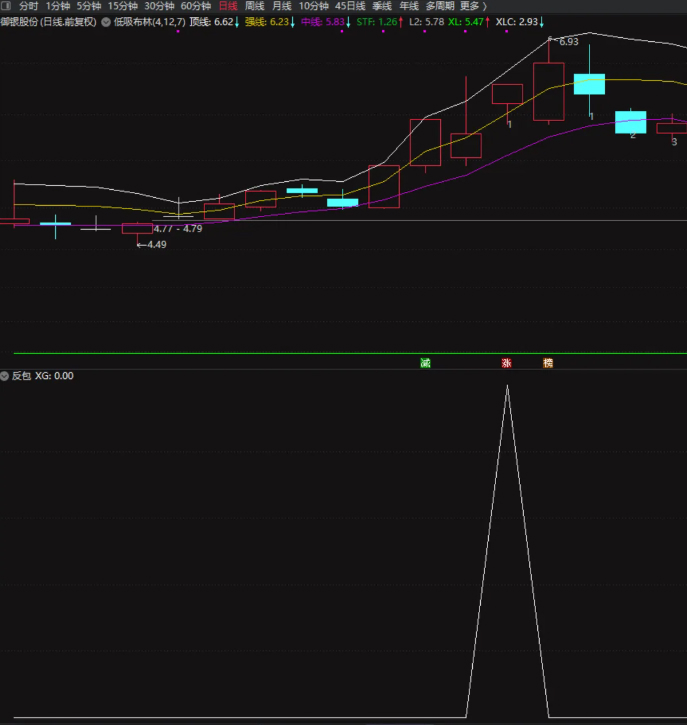
Task: Switch to the 分时 intraday view
Action: (28, 6)
